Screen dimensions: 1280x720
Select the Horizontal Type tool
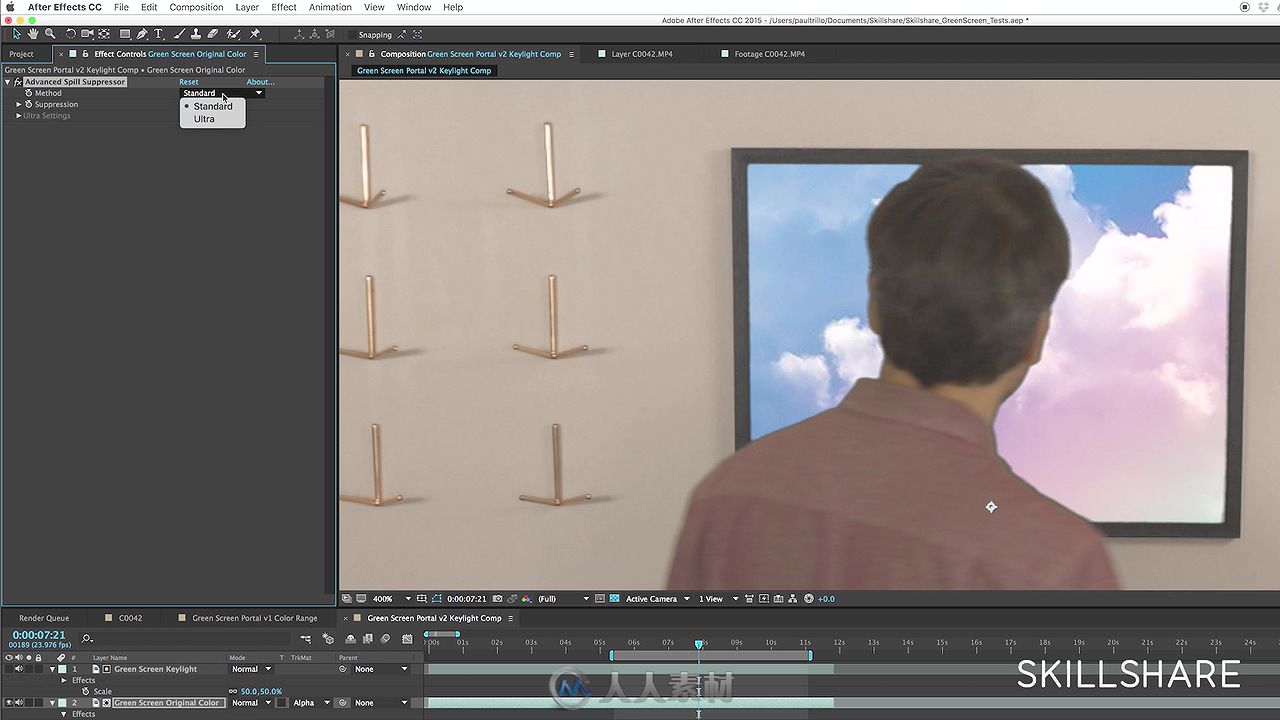(158, 34)
